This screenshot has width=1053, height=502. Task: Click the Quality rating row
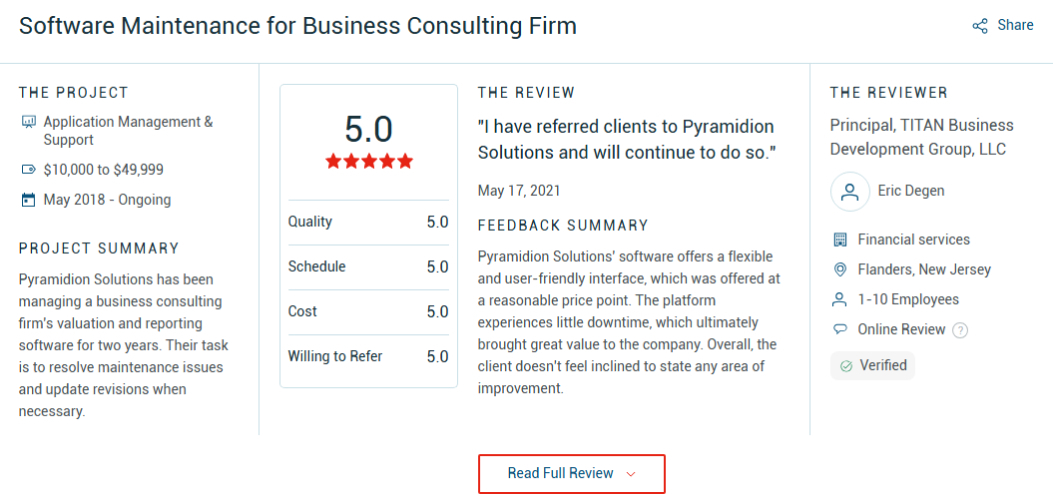(x=368, y=222)
